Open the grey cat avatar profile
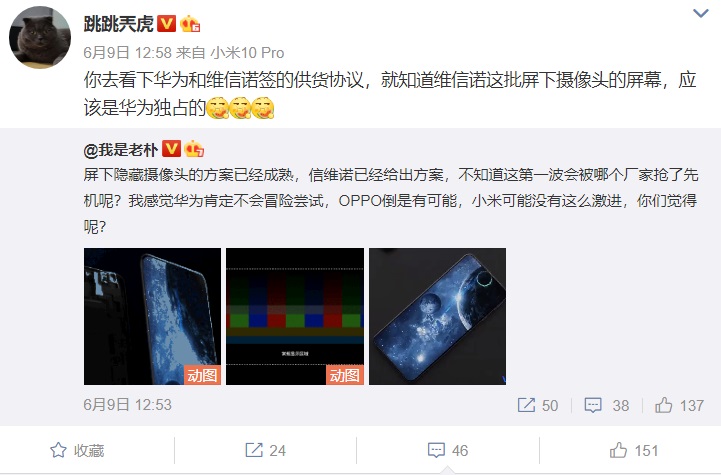This screenshot has width=721, height=475. coord(40,37)
